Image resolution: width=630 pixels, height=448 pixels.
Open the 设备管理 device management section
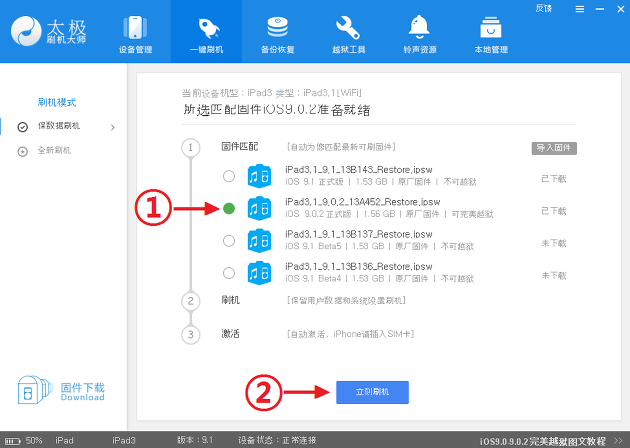(135, 34)
